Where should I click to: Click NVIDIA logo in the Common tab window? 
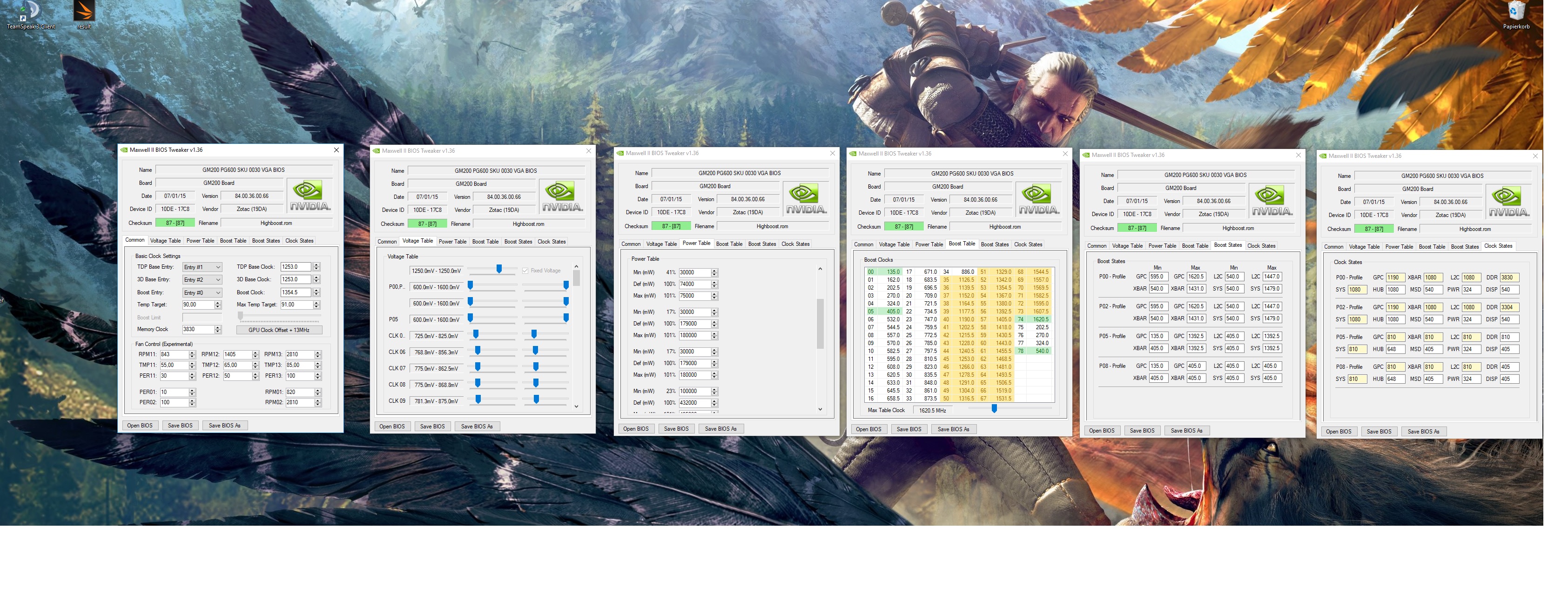point(310,195)
